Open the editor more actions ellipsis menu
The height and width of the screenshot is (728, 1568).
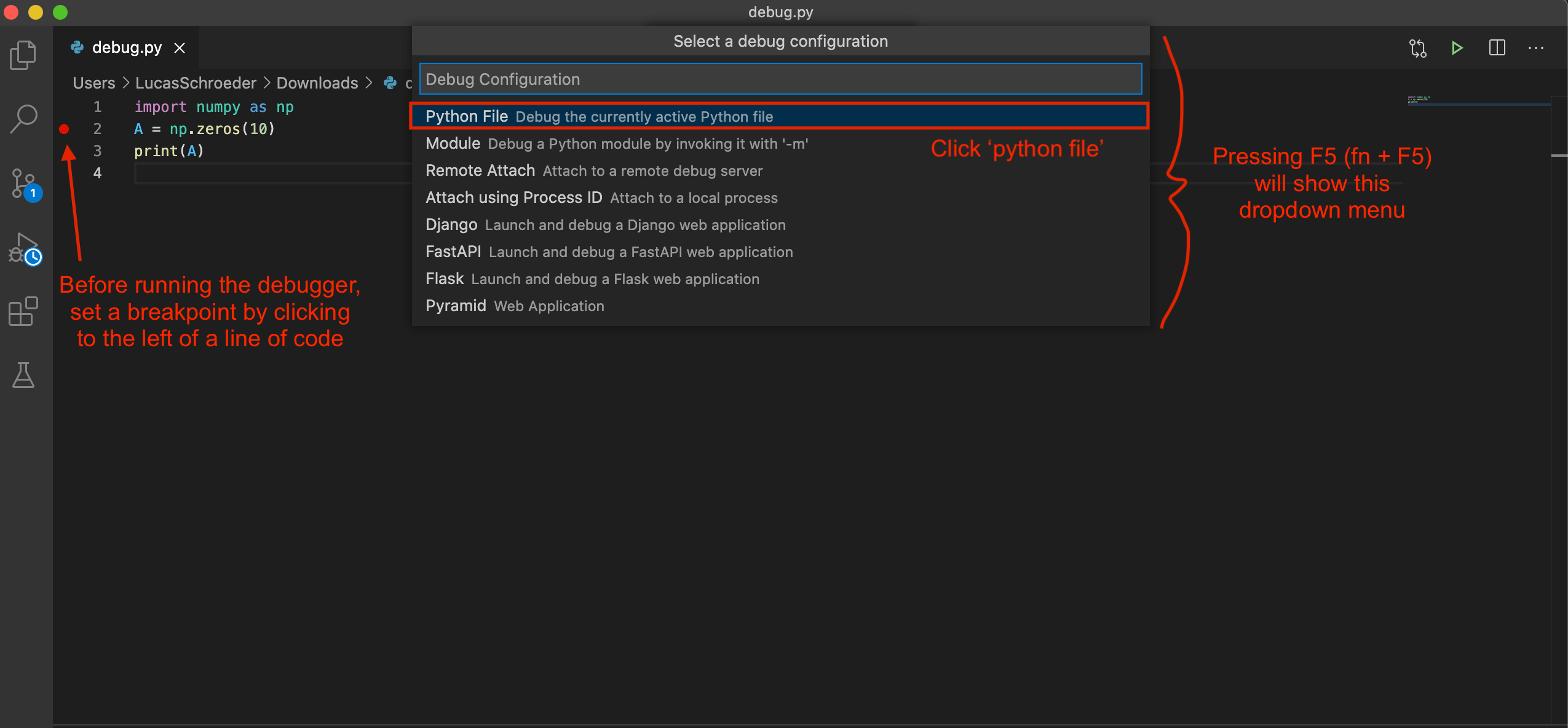click(1537, 48)
